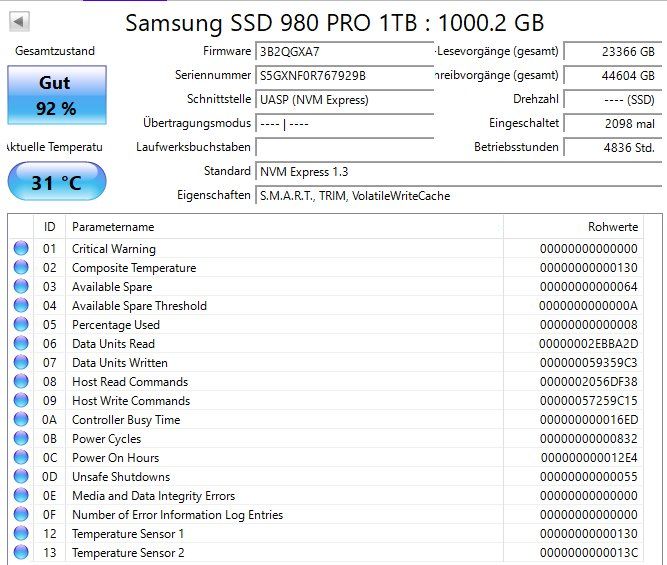Select the serial number field S5GXNF0R767929B
This screenshot has width=667, height=565.
(345, 76)
